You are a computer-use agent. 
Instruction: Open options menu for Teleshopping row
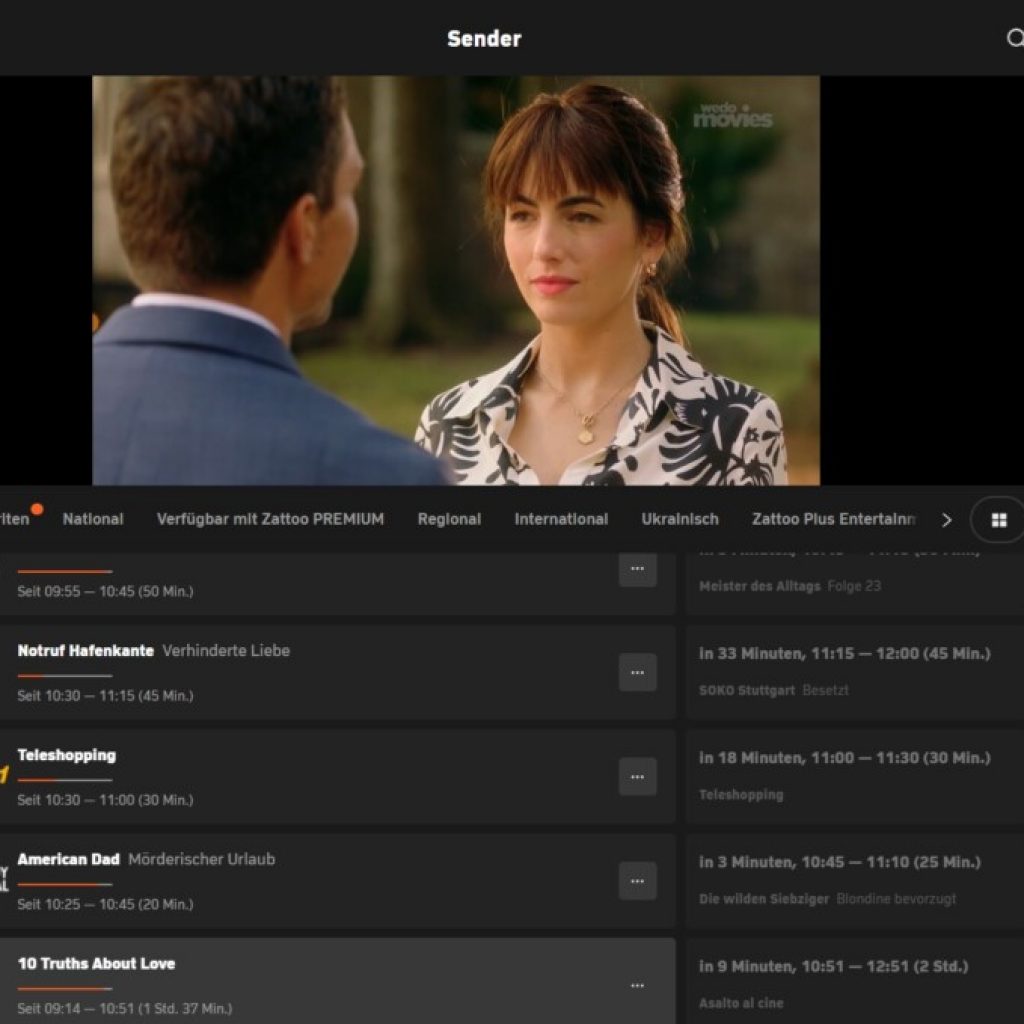(637, 776)
